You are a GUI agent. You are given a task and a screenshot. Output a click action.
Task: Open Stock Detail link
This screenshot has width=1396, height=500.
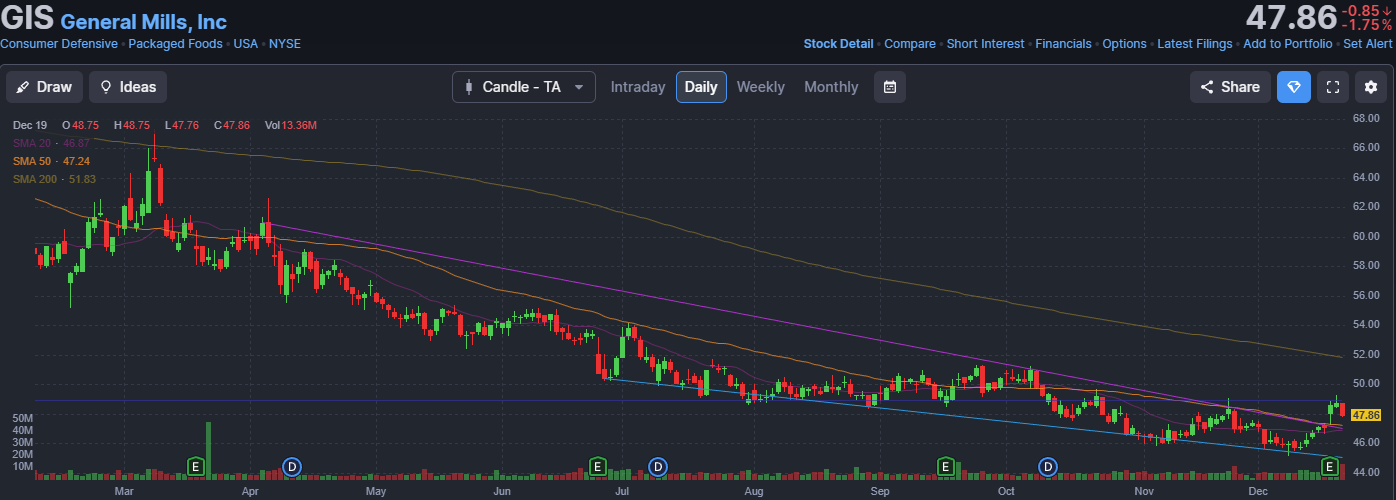(x=838, y=44)
